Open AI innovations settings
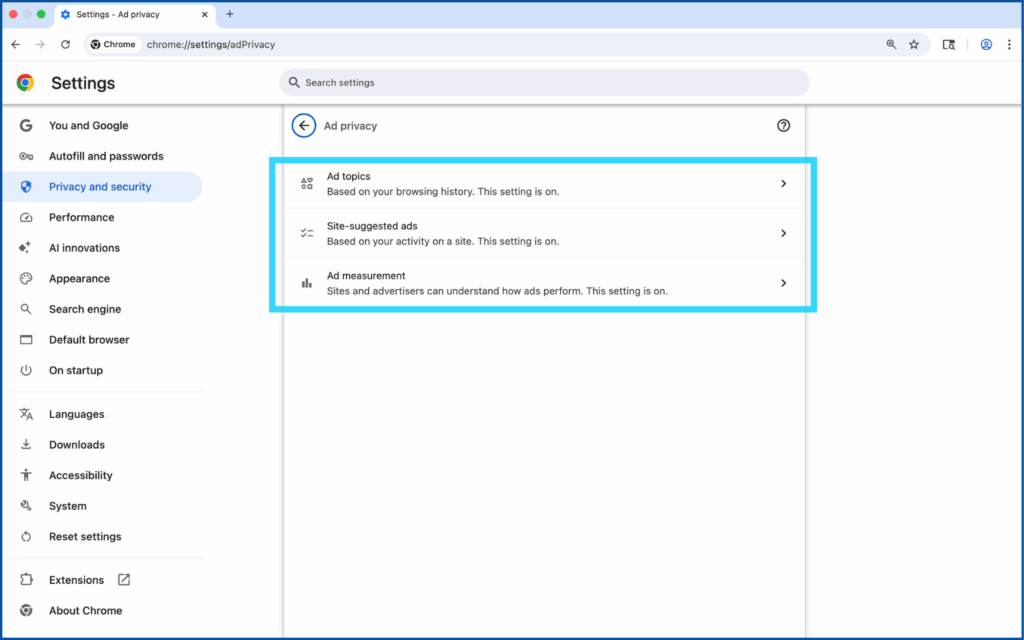The width and height of the screenshot is (1024, 640). (x=84, y=248)
